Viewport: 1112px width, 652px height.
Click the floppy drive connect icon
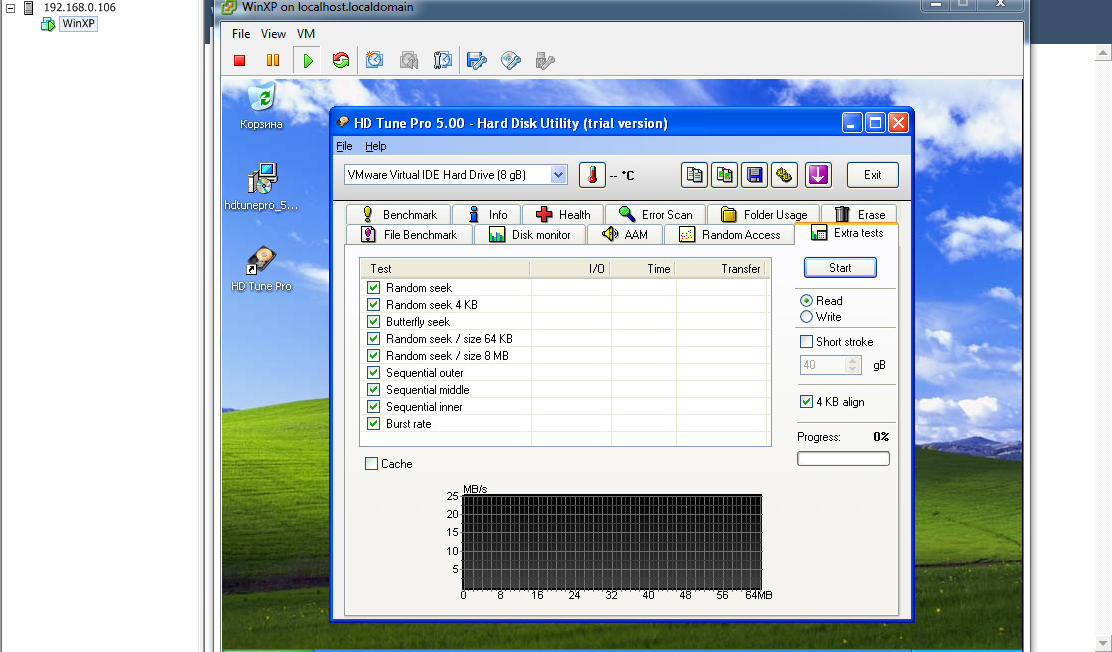(x=477, y=61)
